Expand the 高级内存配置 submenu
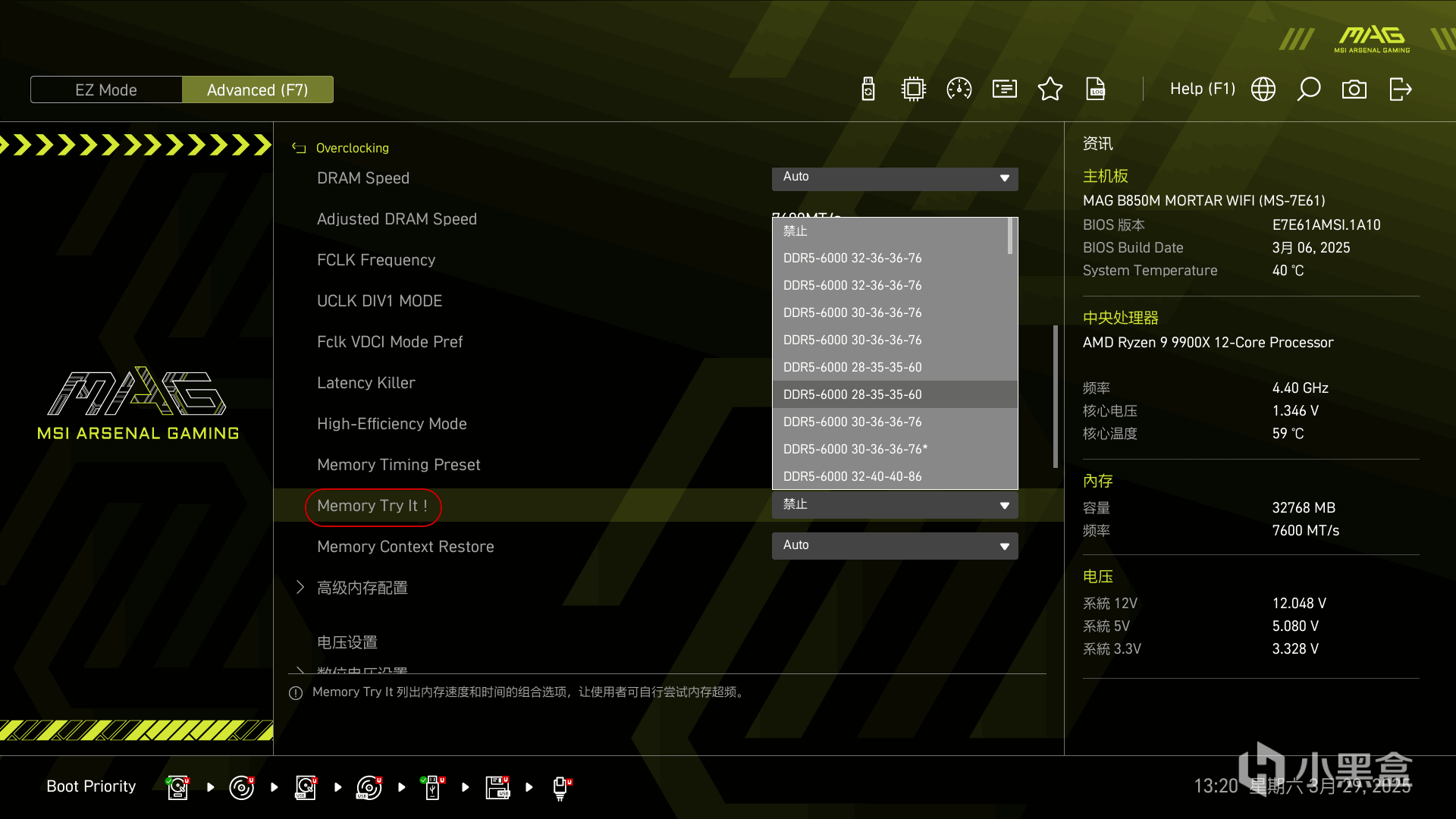Screen dimensions: 1456x819 point(362,588)
